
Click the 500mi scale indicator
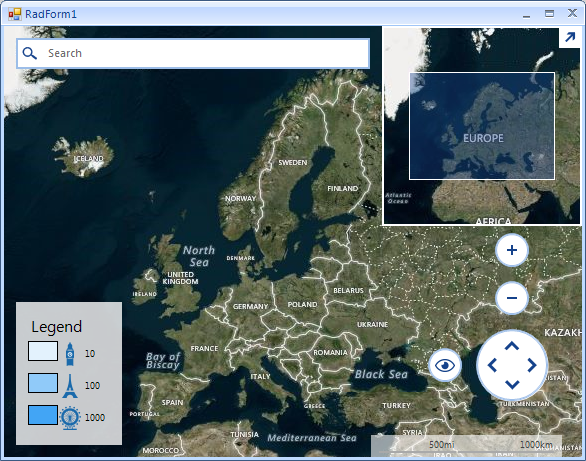(x=441, y=445)
